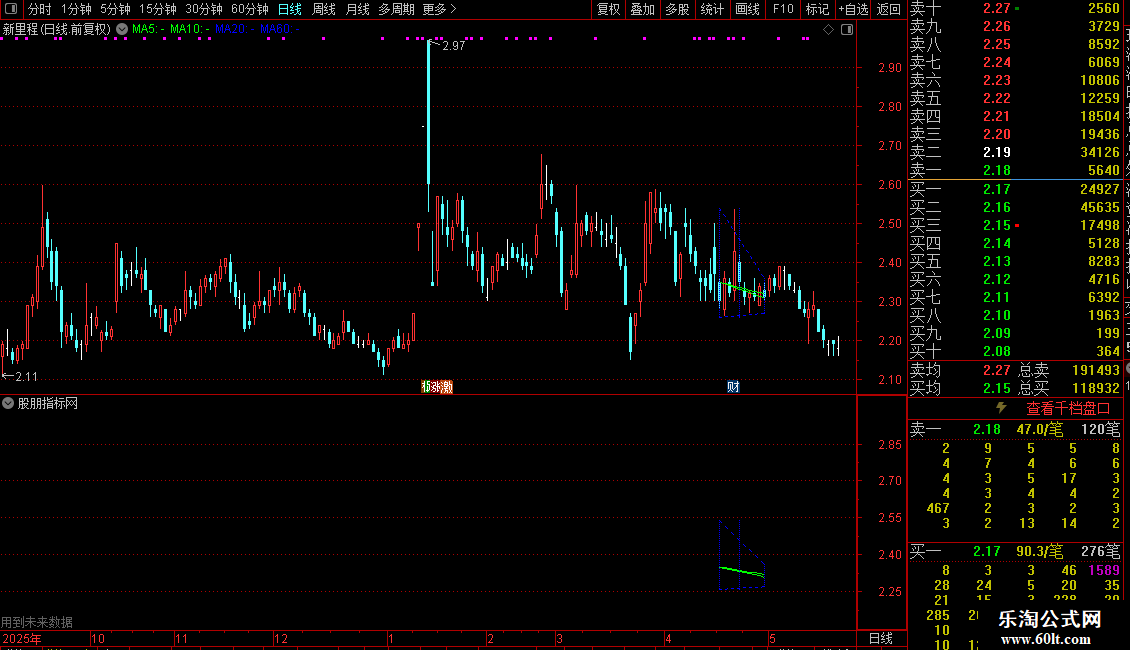Open F10 company information
The width and height of the screenshot is (1130, 650).
(x=783, y=9)
